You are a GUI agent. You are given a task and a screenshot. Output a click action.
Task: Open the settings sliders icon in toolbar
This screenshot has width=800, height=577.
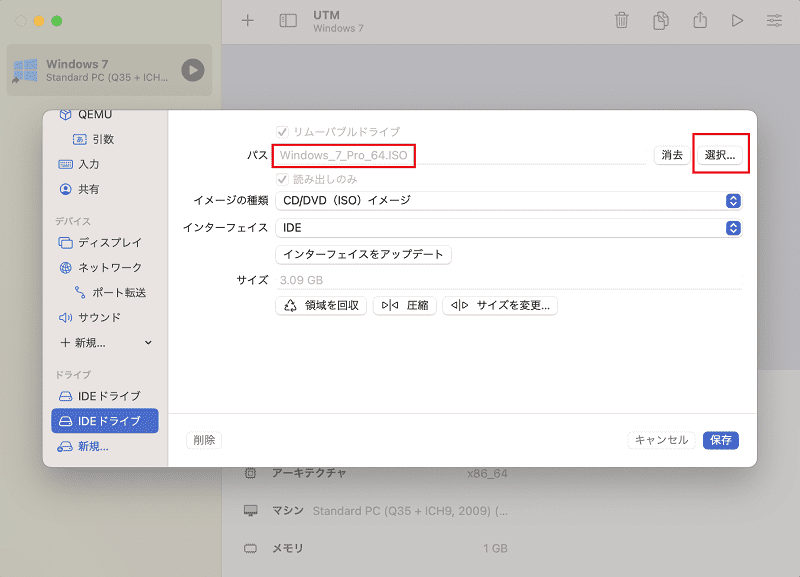point(774,21)
